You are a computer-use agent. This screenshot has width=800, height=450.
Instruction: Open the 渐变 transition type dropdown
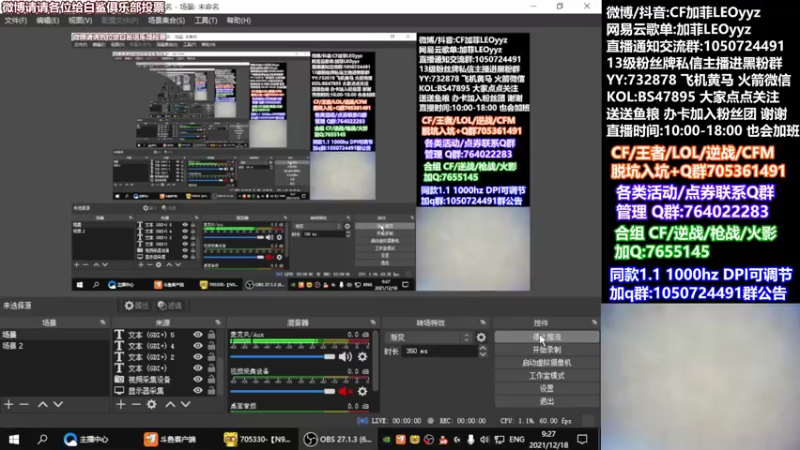tap(430, 337)
